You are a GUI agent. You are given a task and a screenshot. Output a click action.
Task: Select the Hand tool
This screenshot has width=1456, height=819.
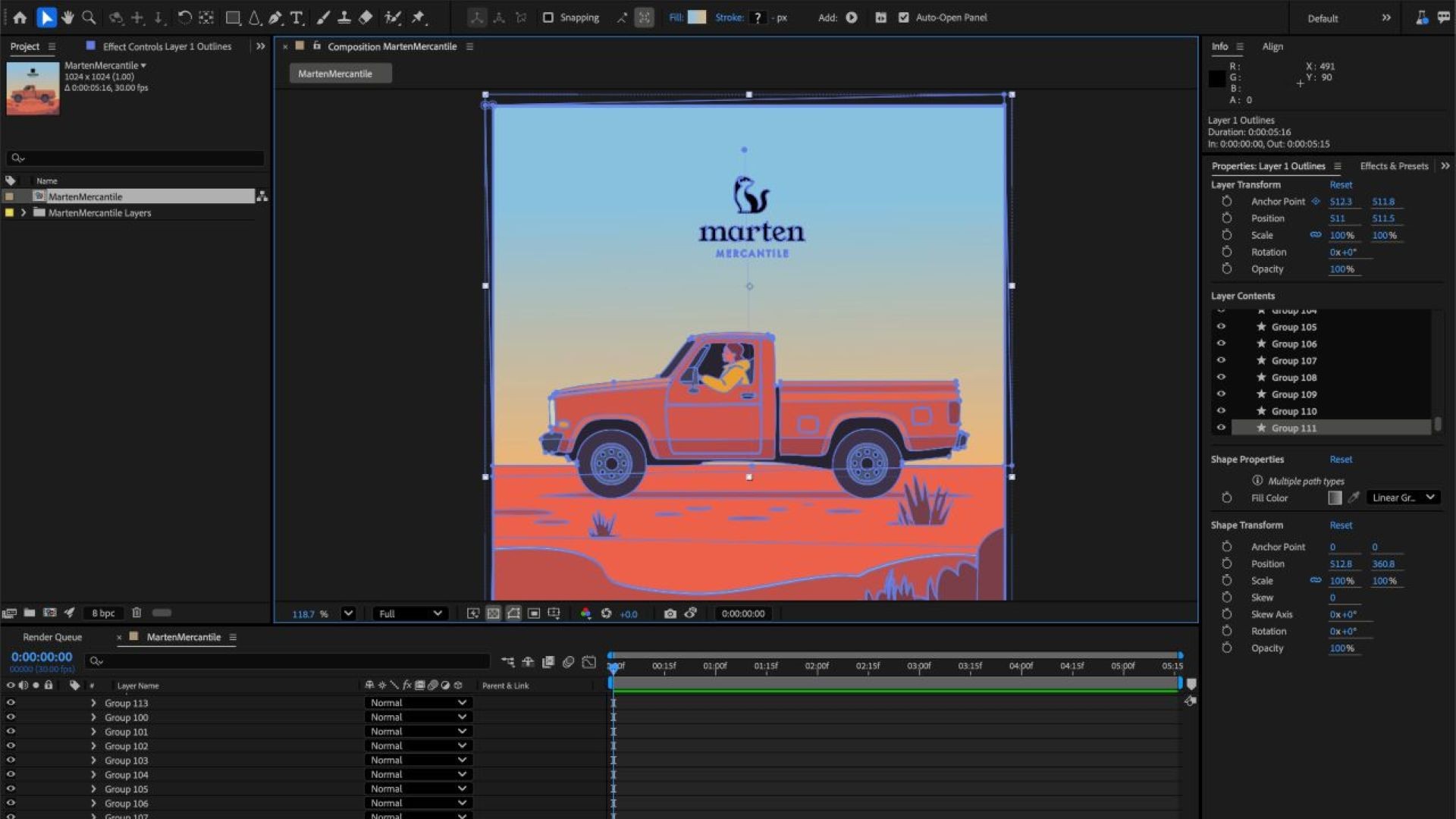[x=67, y=17]
